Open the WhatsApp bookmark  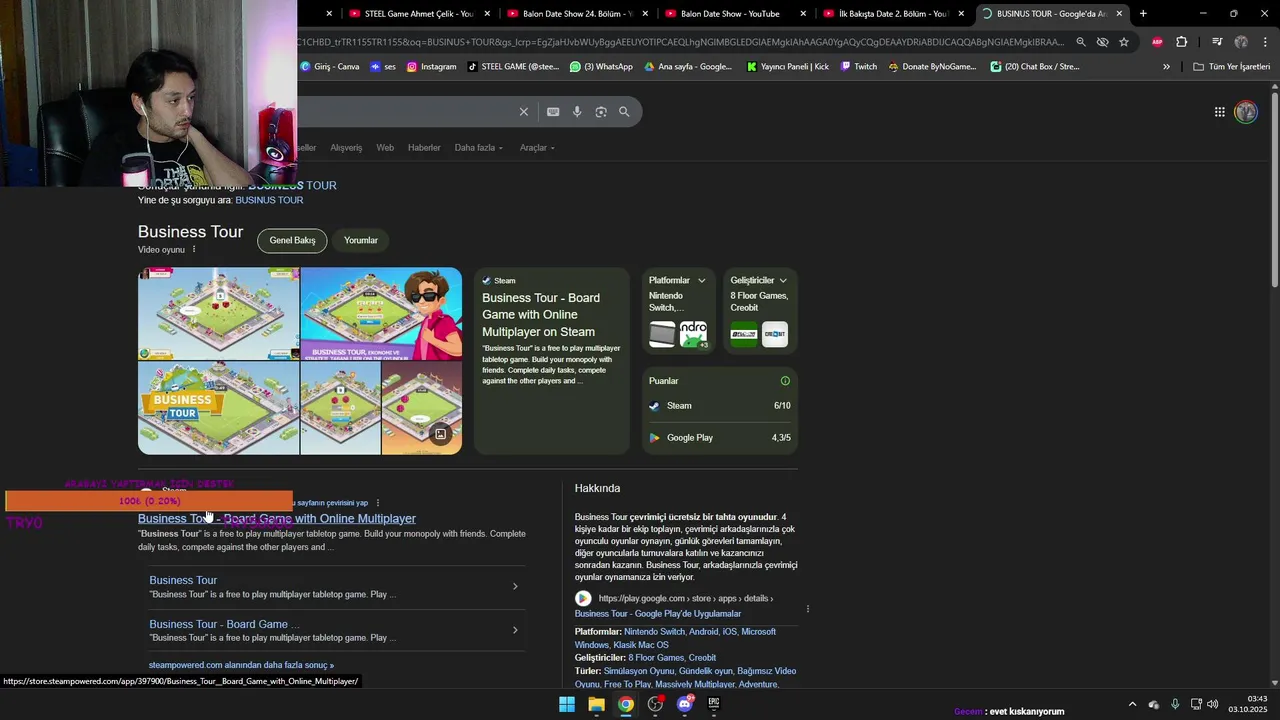point(601,67)
